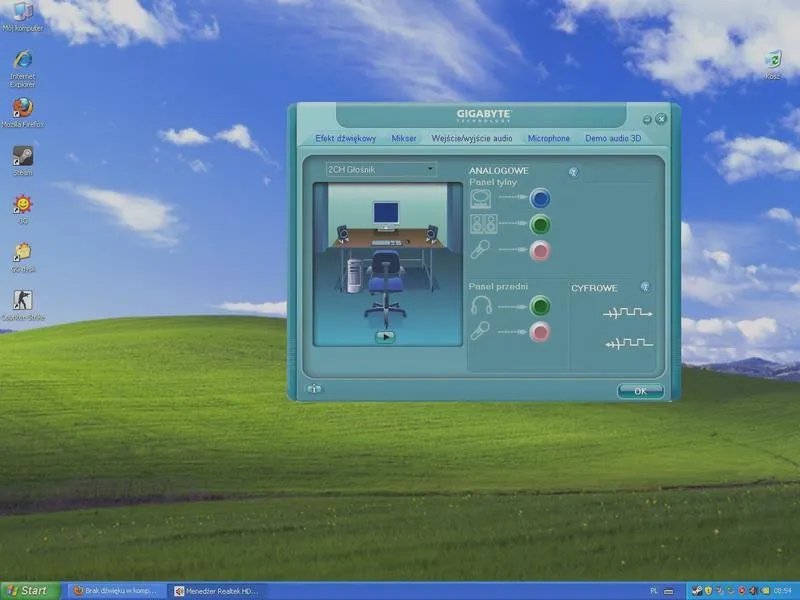Select the Counter-Strike desktop shortcut

22,306
